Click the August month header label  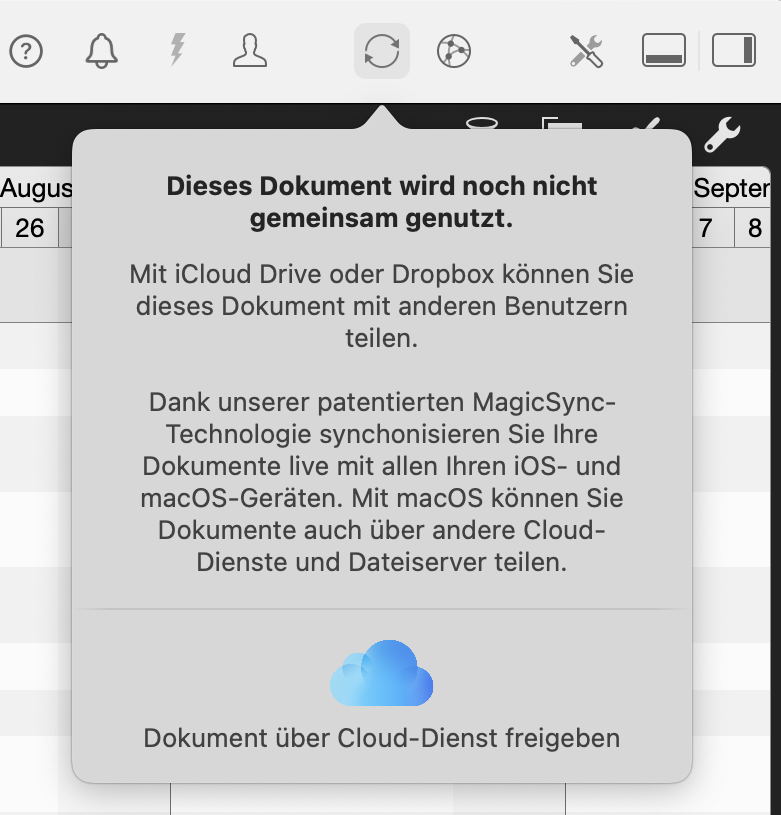[x=36, y=188]
